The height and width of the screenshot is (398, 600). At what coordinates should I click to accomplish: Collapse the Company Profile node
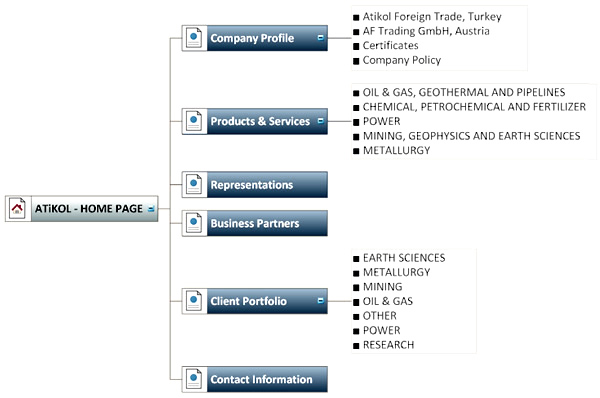click(x=321, y=38)
